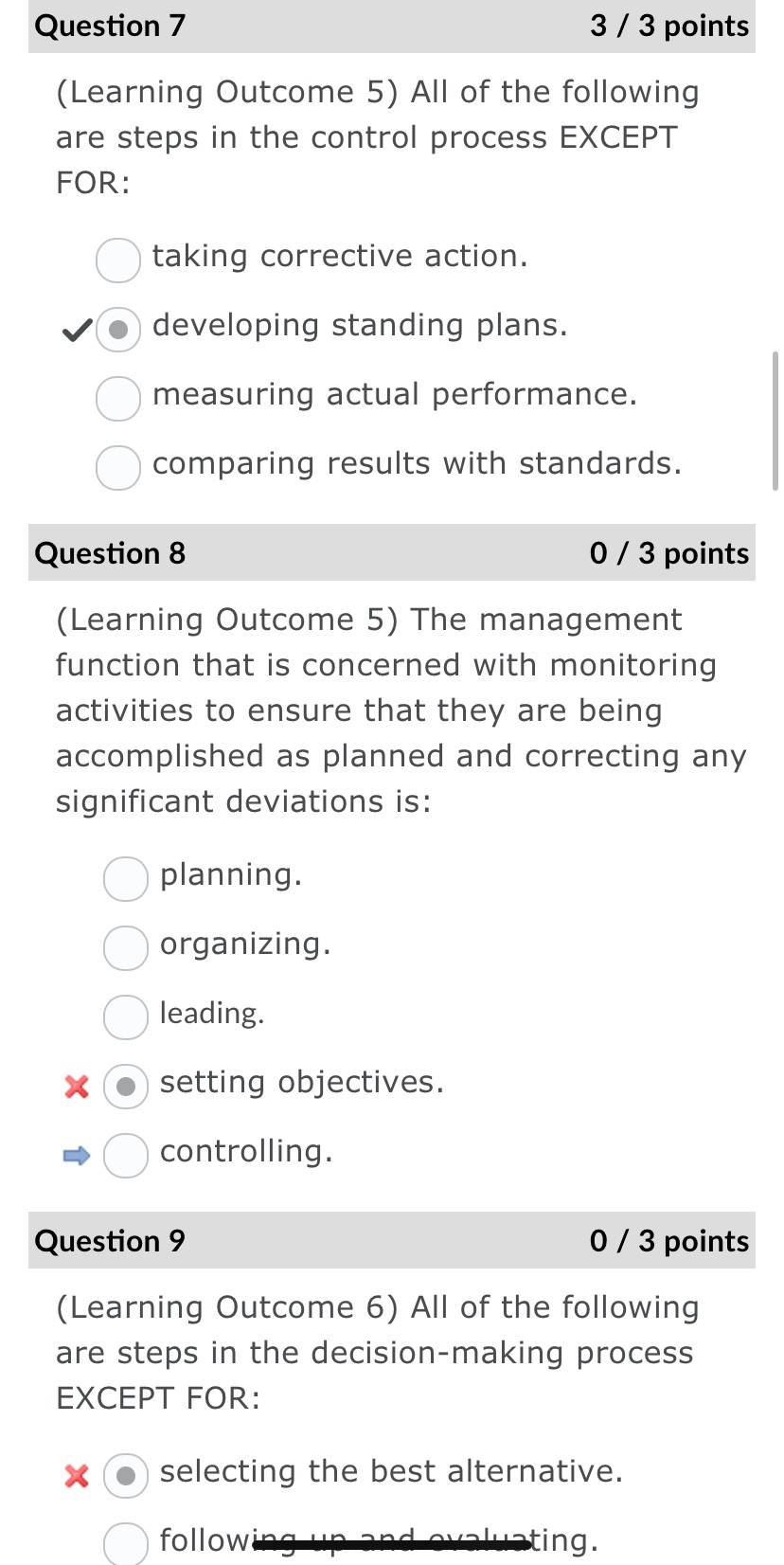The width and height of the screenshot is (784, 1565).
Task: Click the Question 8 header bar
Action: tap(392, 552)
